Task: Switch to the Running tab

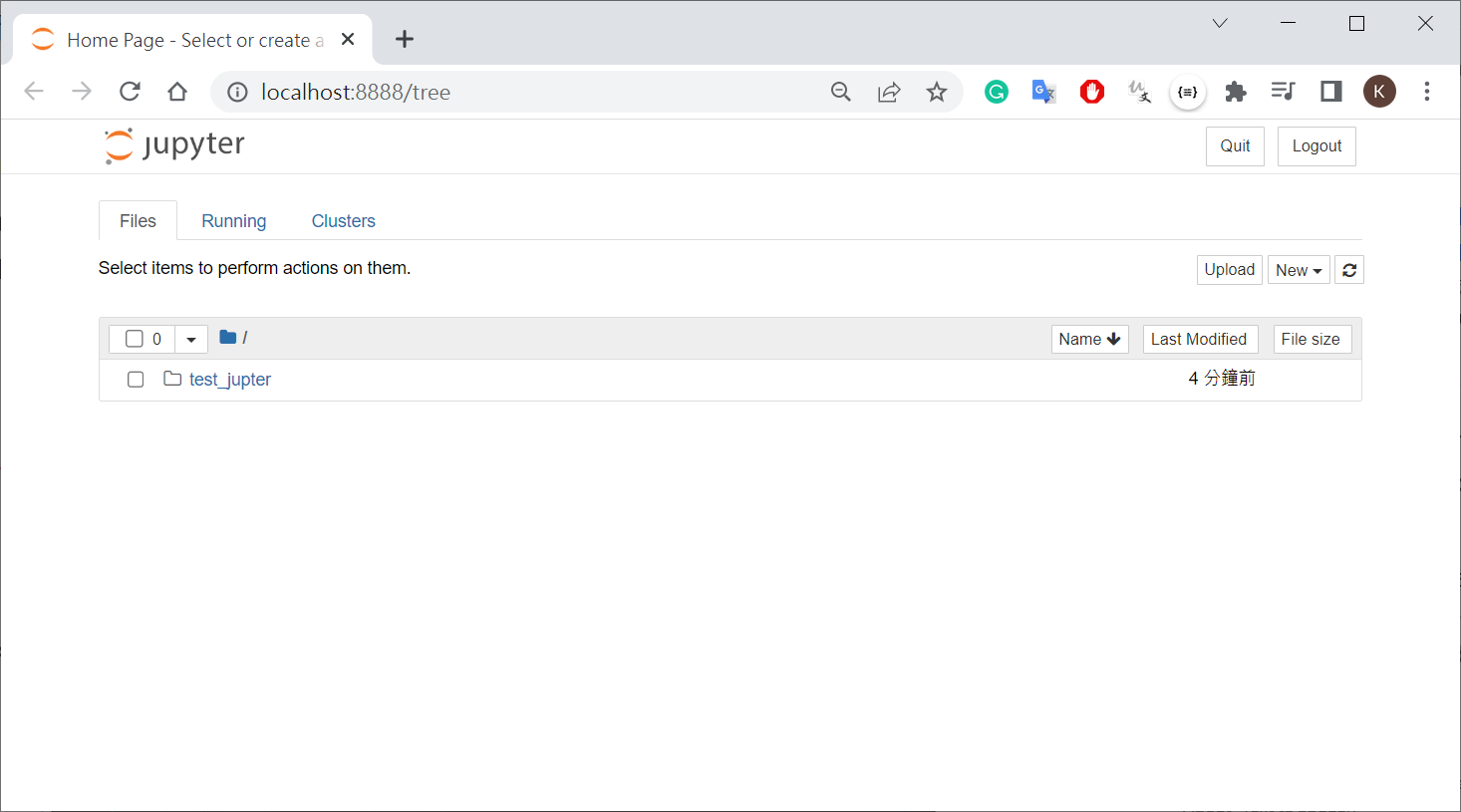Action: pyautogui.click(x=233, y=221)
